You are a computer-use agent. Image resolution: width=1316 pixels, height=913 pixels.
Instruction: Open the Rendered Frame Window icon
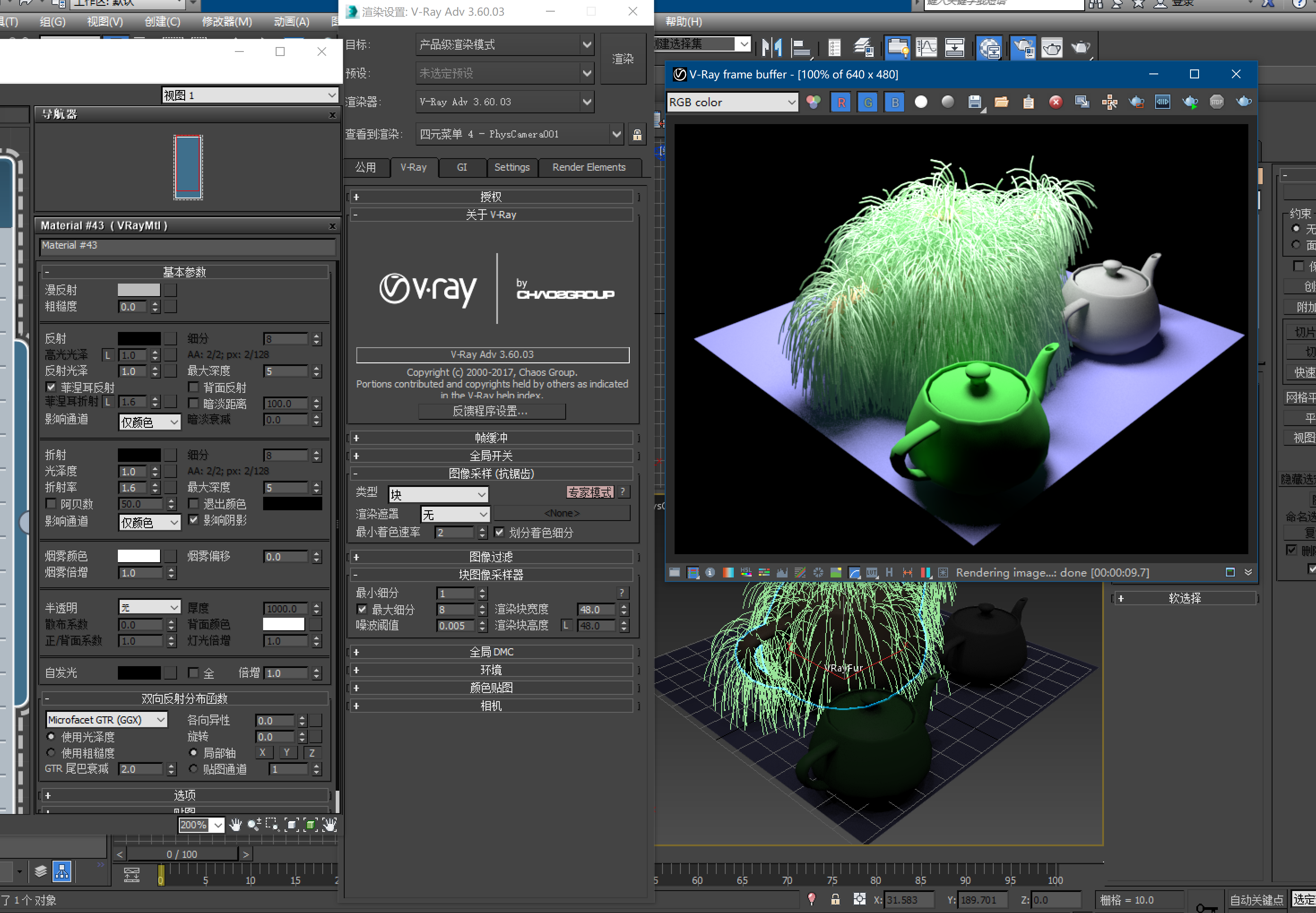(x=1052, y=47)
